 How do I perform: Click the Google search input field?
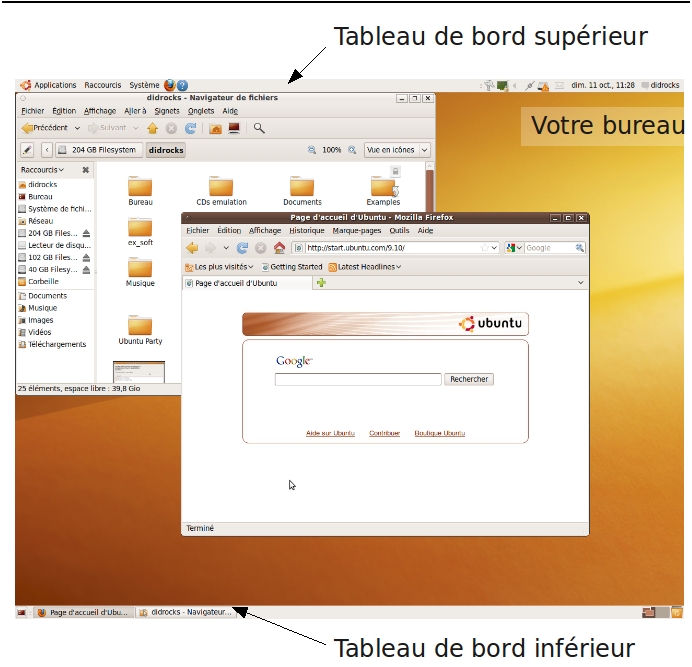(x=358, y=380)
